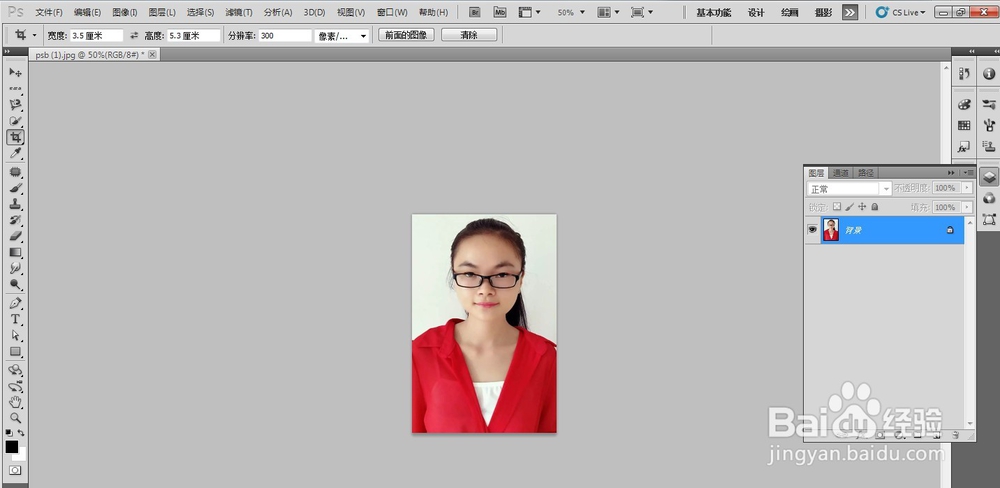1000x488 pixels.
Task: Click the 清除 button
Action: [469, 35]
